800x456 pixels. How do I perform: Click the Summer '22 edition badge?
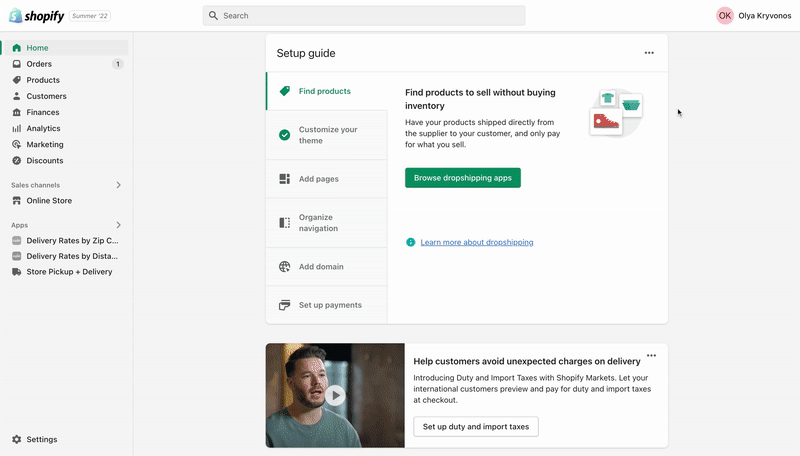coord(90,16)
